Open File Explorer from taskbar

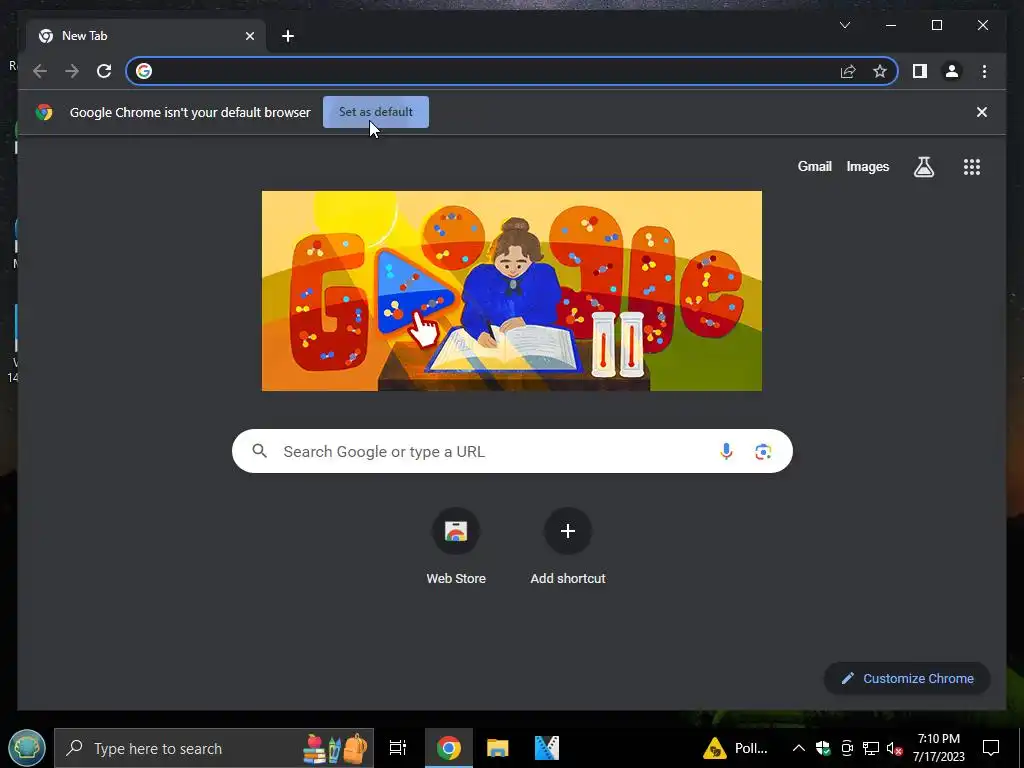497,748
